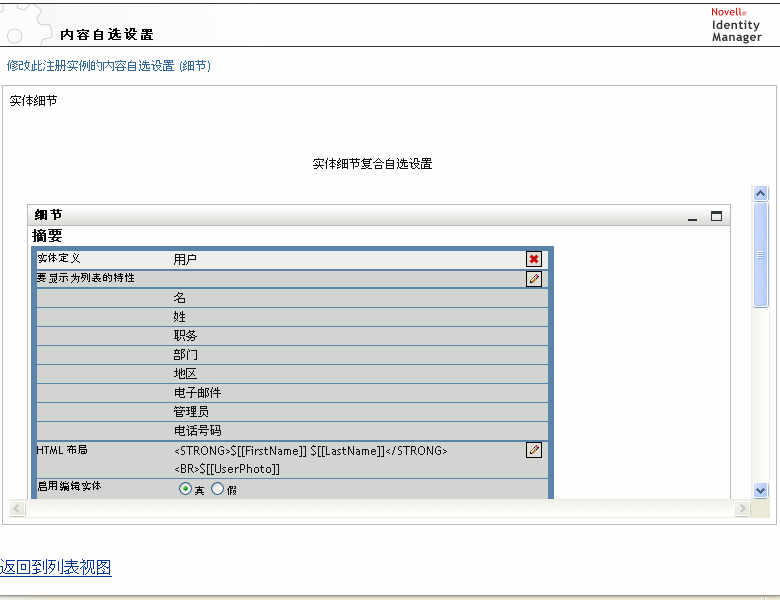Click the HTML 布局 label
Viewport: 780px width, 600px height.
pos(62,450)
